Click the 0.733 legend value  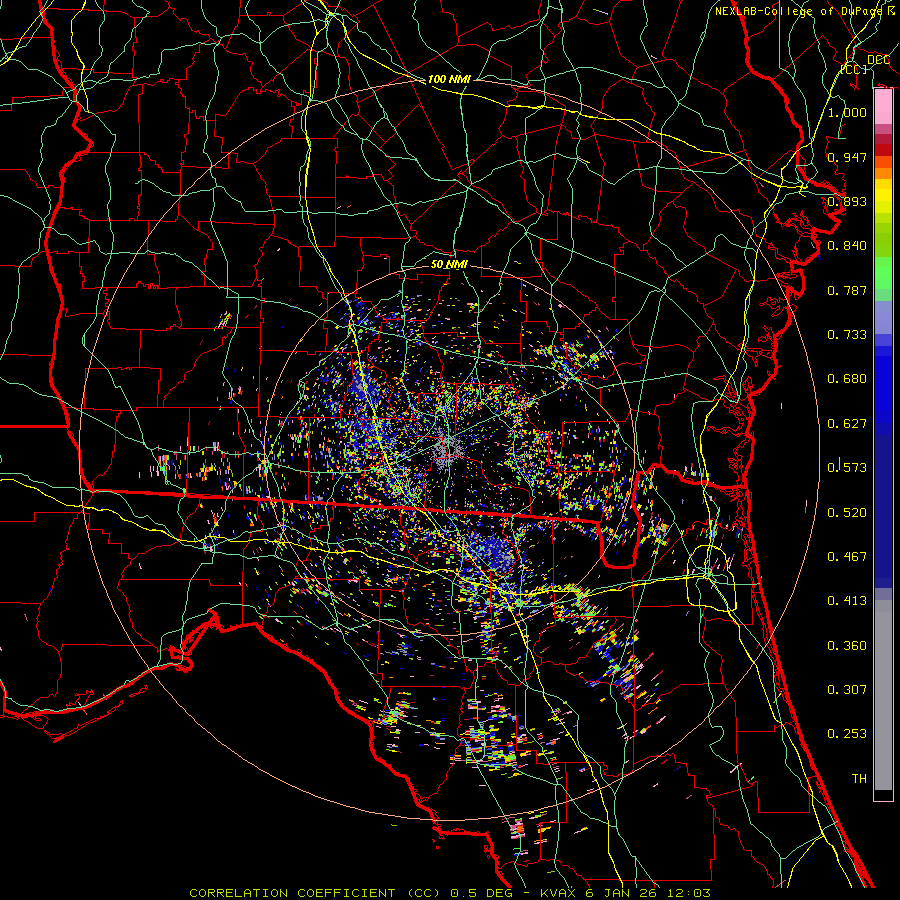[847, 335]
